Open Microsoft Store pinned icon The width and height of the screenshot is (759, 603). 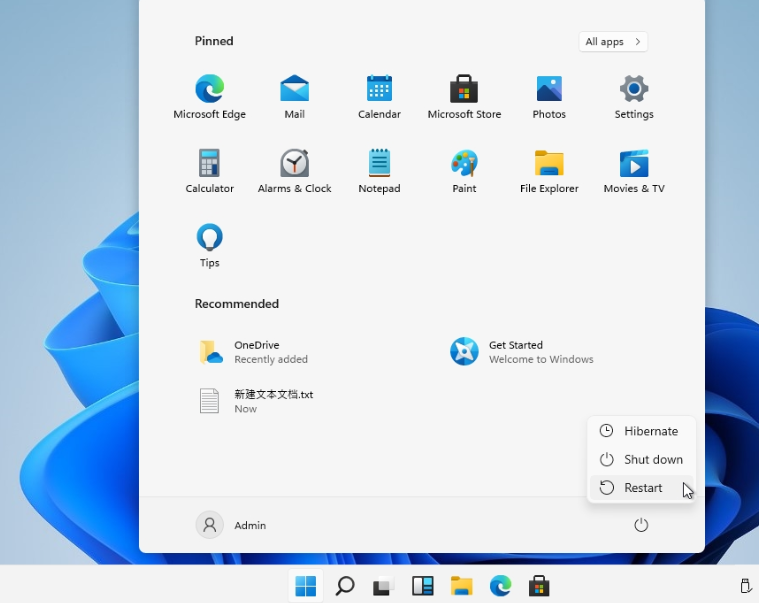[464, 89]
